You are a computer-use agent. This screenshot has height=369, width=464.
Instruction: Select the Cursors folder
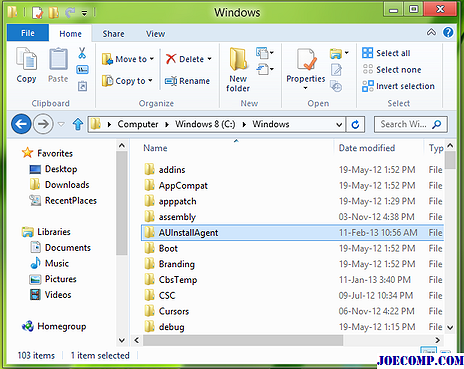pos(292,311)
